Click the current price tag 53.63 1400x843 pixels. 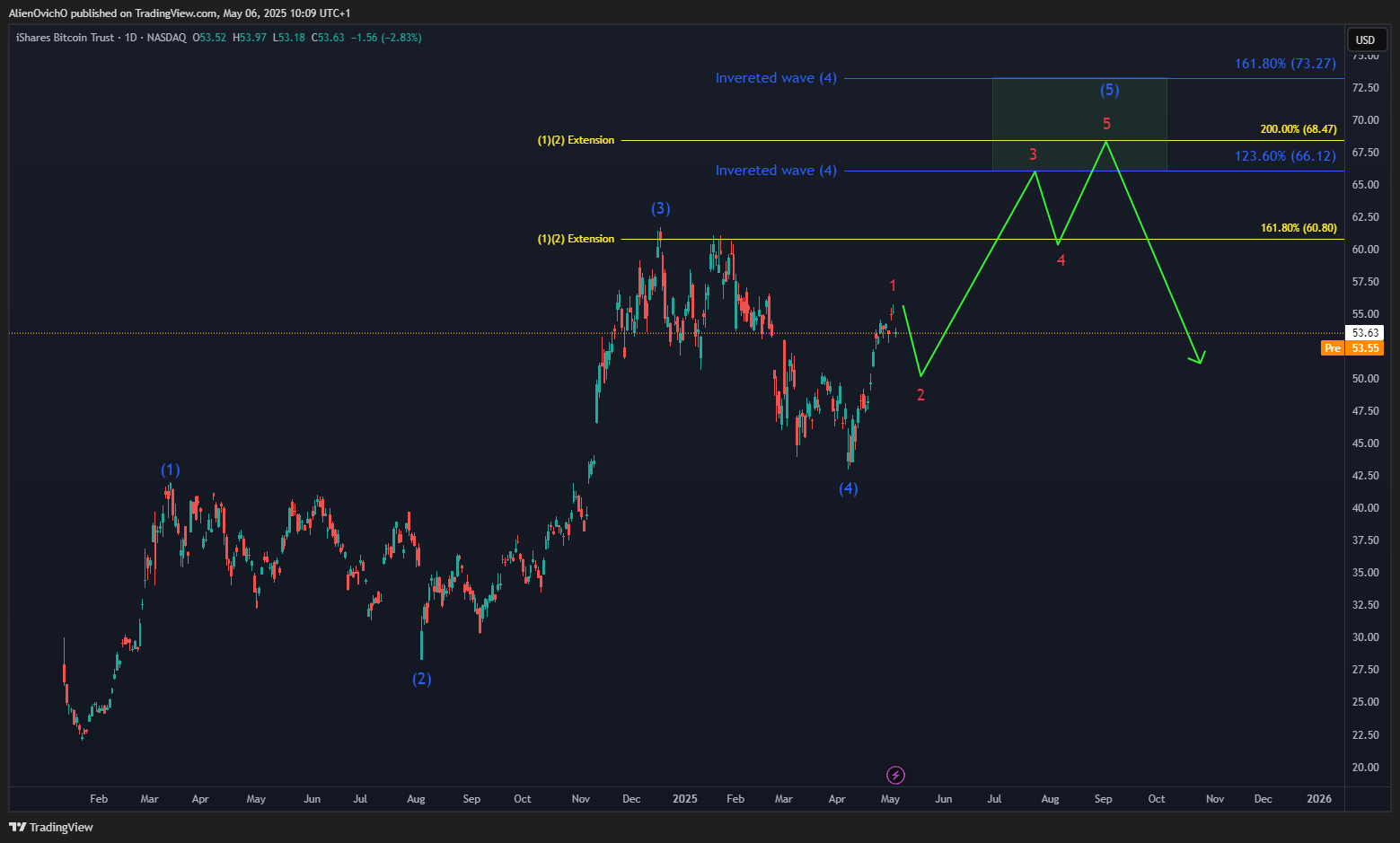[1365, 333]
